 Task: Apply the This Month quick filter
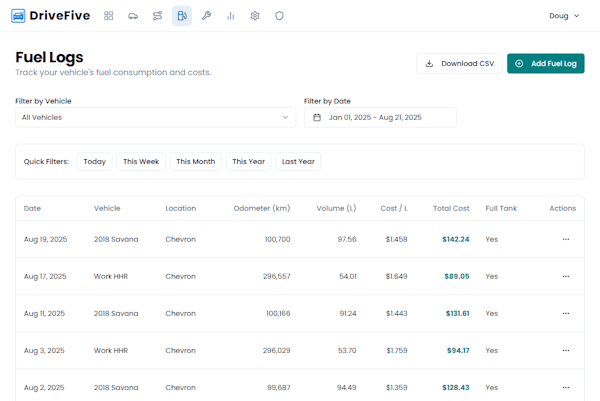pyautogui.click(x=196, y=161)
